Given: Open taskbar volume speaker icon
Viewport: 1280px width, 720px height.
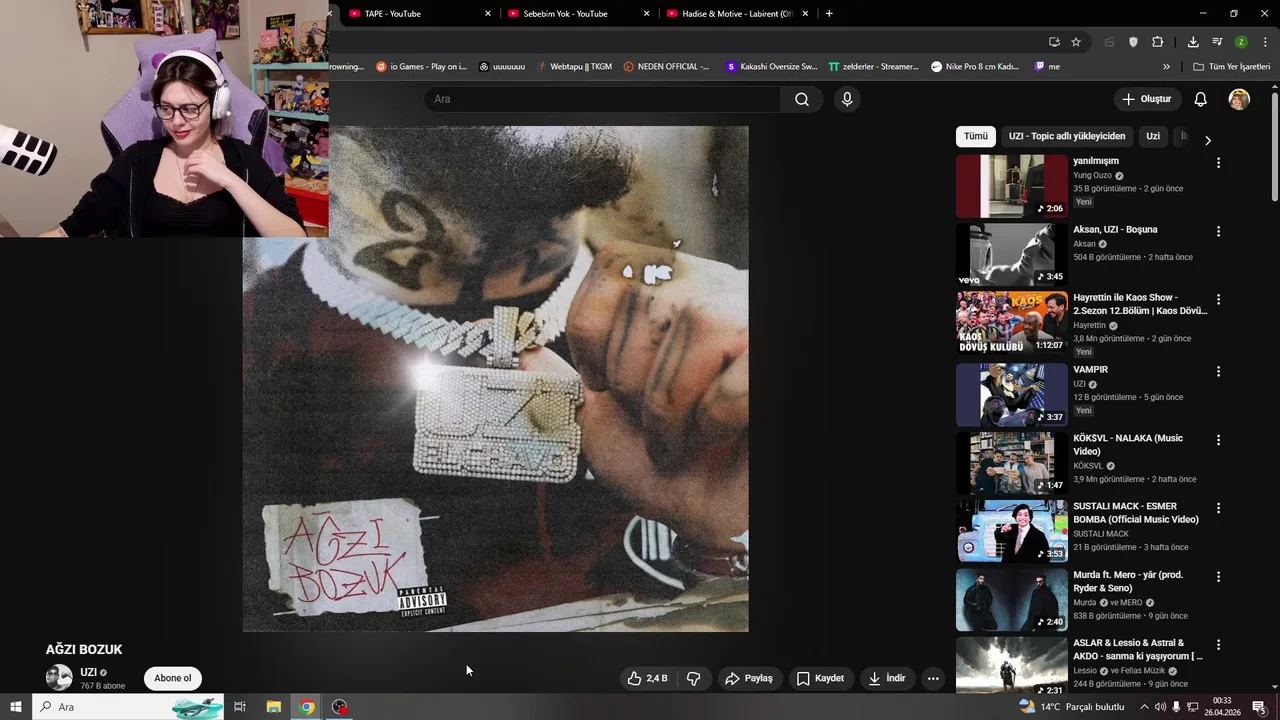Looking at the screenshot, I should coord(1160,707).
